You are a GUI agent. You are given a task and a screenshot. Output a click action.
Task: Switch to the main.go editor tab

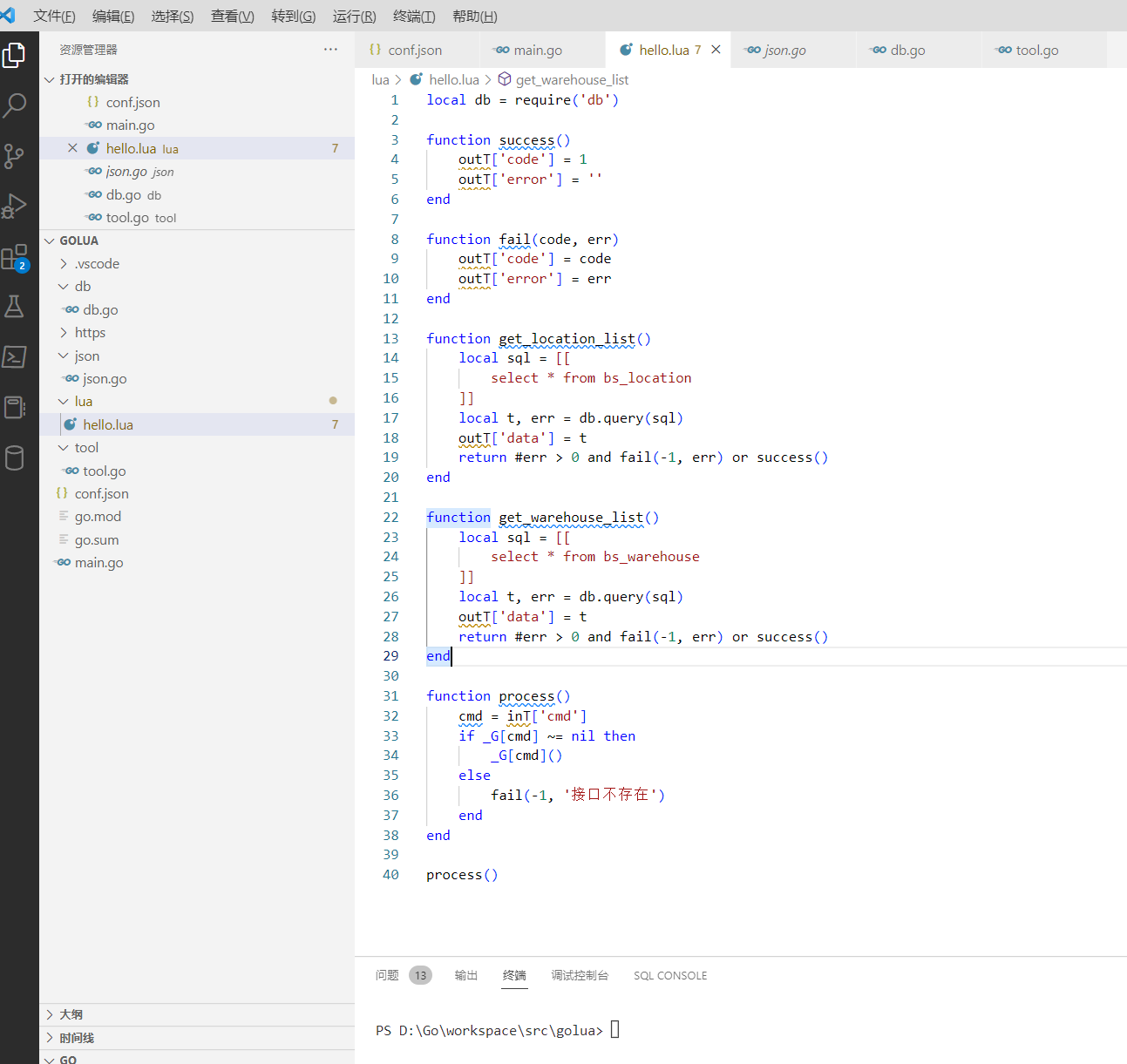(x=542, y=50)
